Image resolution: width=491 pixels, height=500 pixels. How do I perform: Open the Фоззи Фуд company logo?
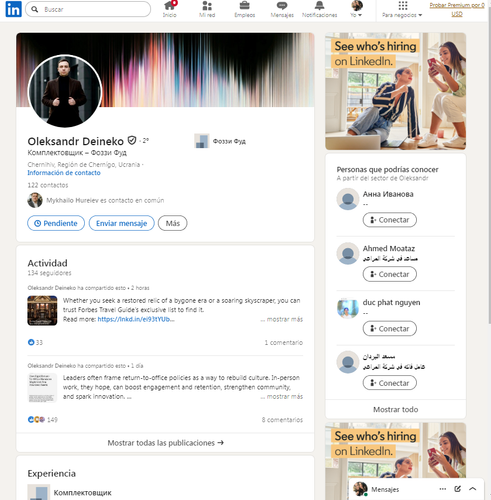point(202,141)
